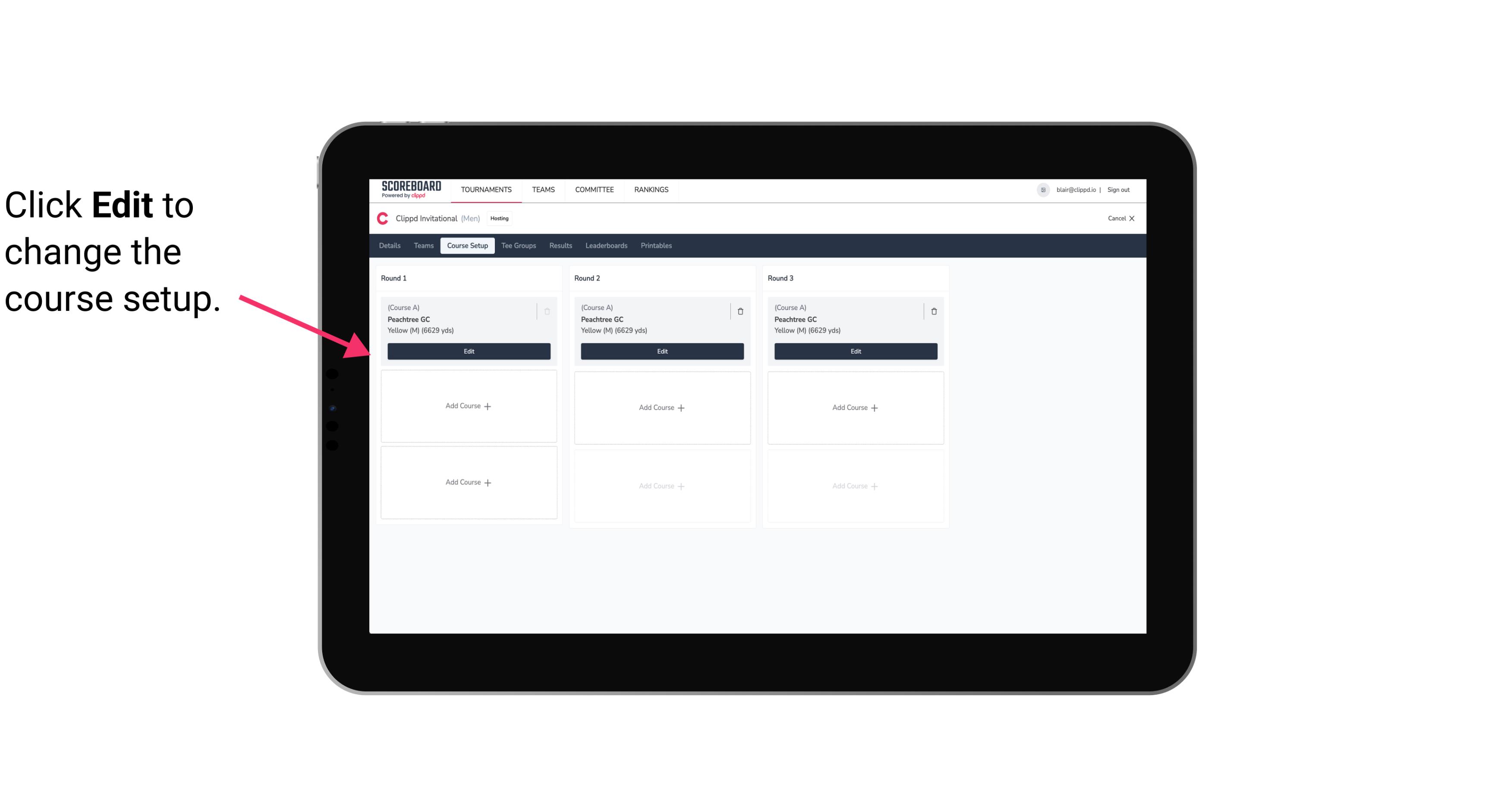Viewport: 1510px width, 812px height.
Task: Click Add Course in Round 1
Action: click(469, 406)
